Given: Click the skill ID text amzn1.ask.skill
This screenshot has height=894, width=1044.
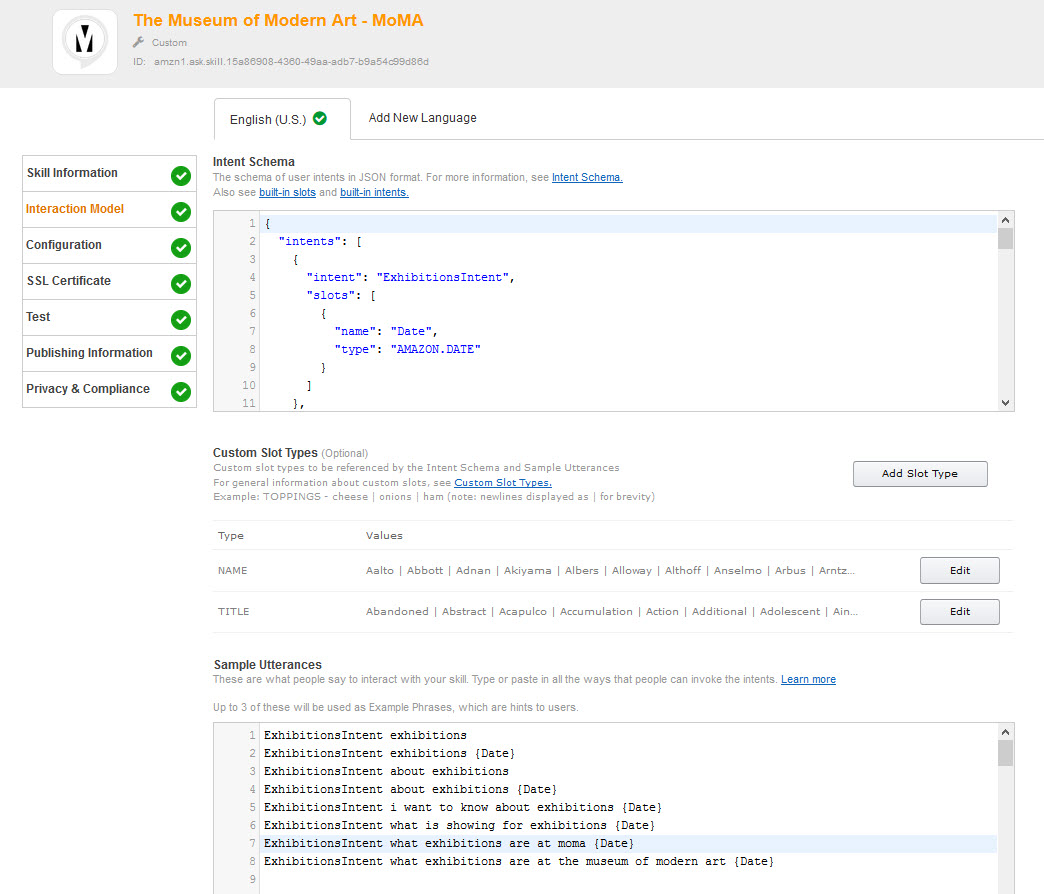Looking at the screenshot, I should click(x=291, y=62).
